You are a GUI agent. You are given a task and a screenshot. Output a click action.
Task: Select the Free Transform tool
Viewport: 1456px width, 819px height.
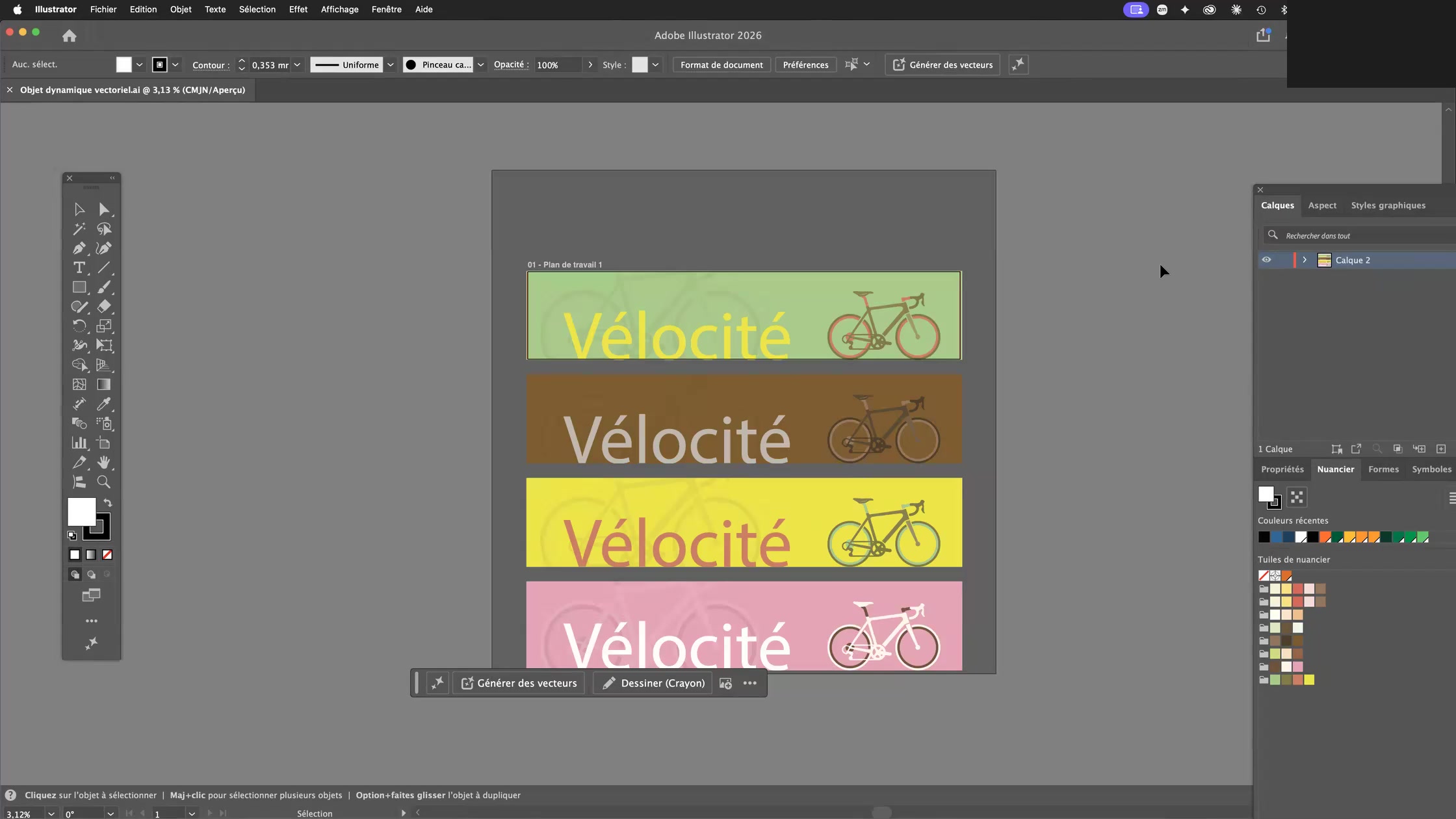[x=104, y=346]
